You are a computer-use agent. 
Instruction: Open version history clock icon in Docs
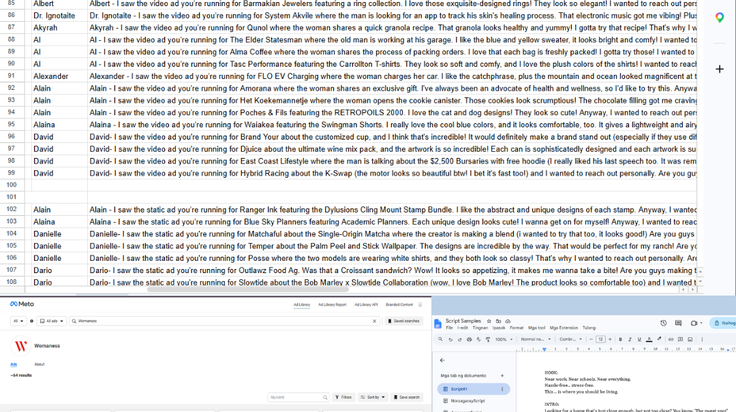[x=663, y=323]
